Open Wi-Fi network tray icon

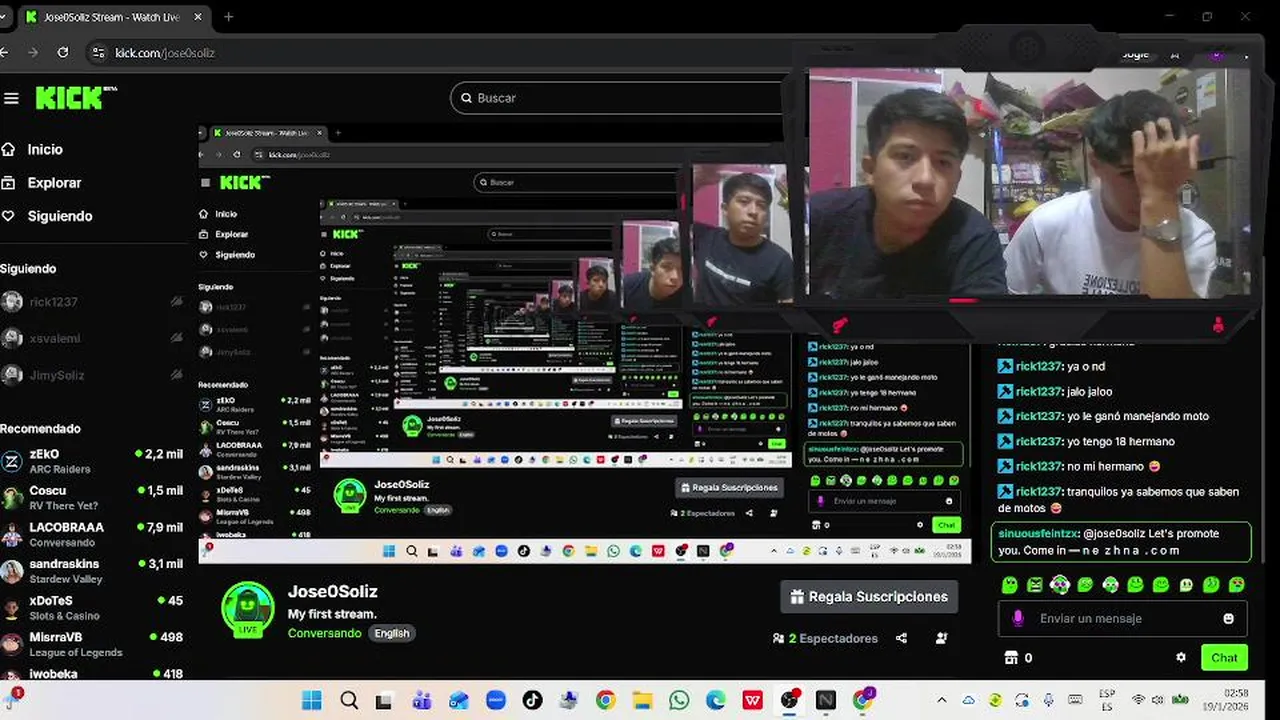[1138, 700]
